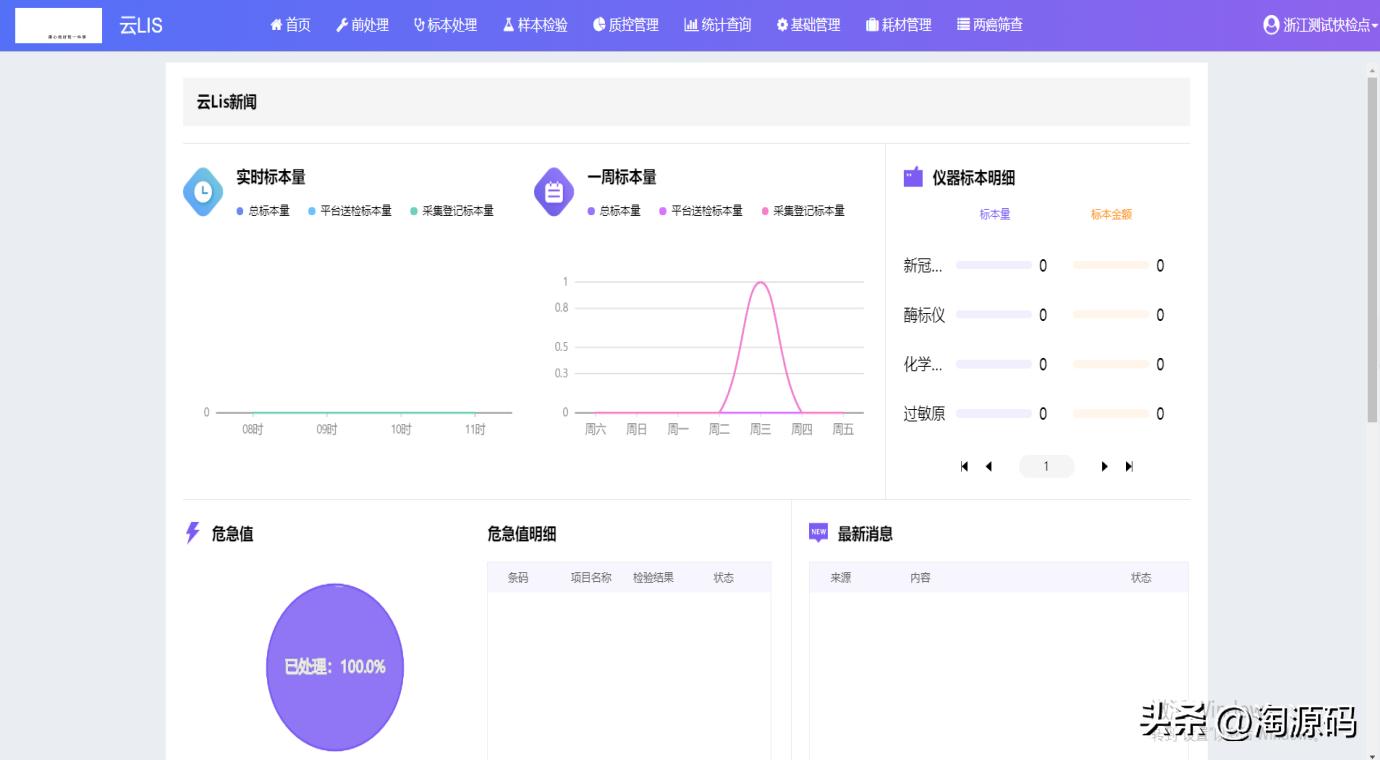Click the NEW badge icon beside 最新消息
The image size is (1380, 760).
(x=816, y=533)
